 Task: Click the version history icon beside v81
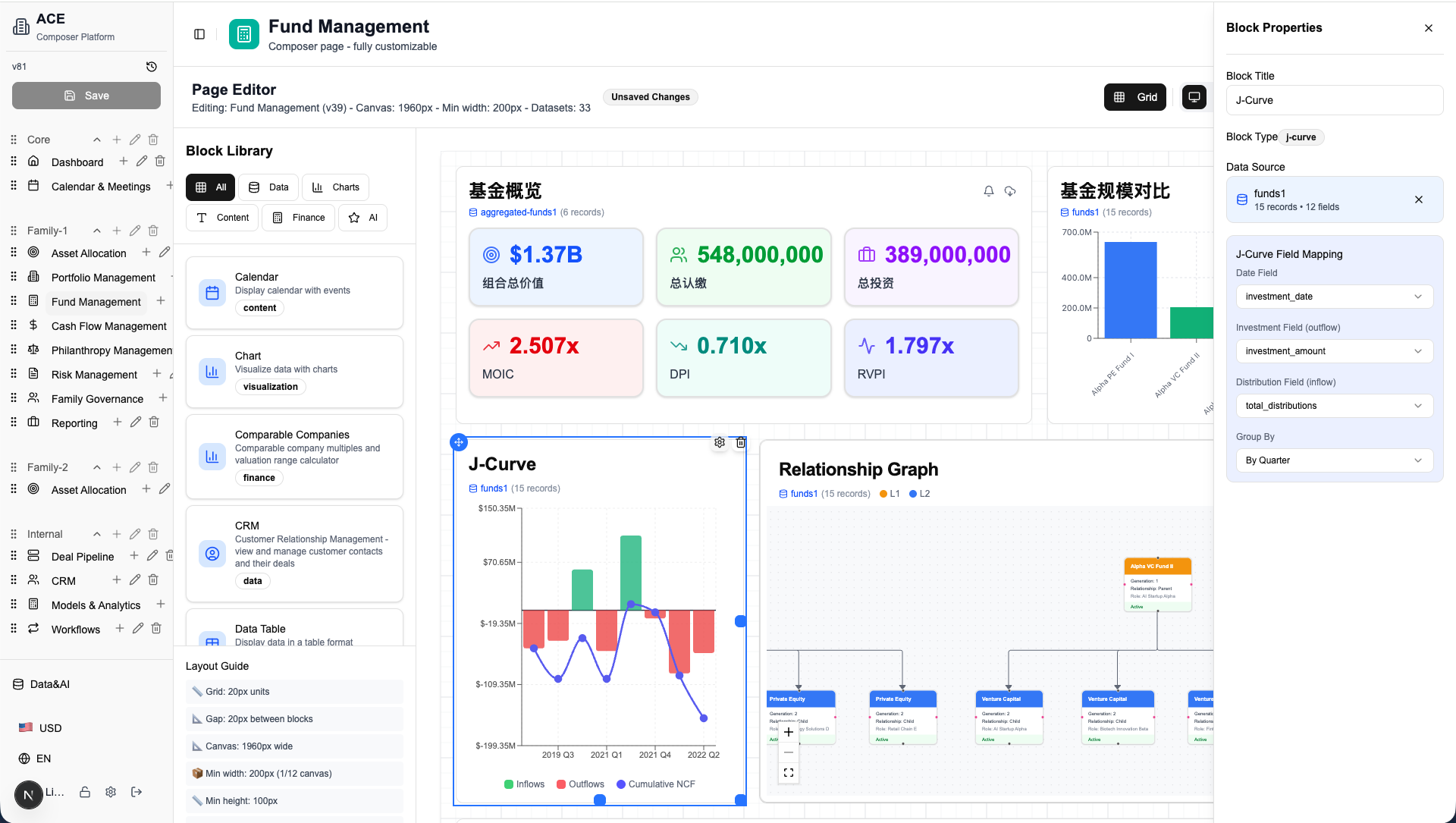pyautogui.click(x=152, y=67)
